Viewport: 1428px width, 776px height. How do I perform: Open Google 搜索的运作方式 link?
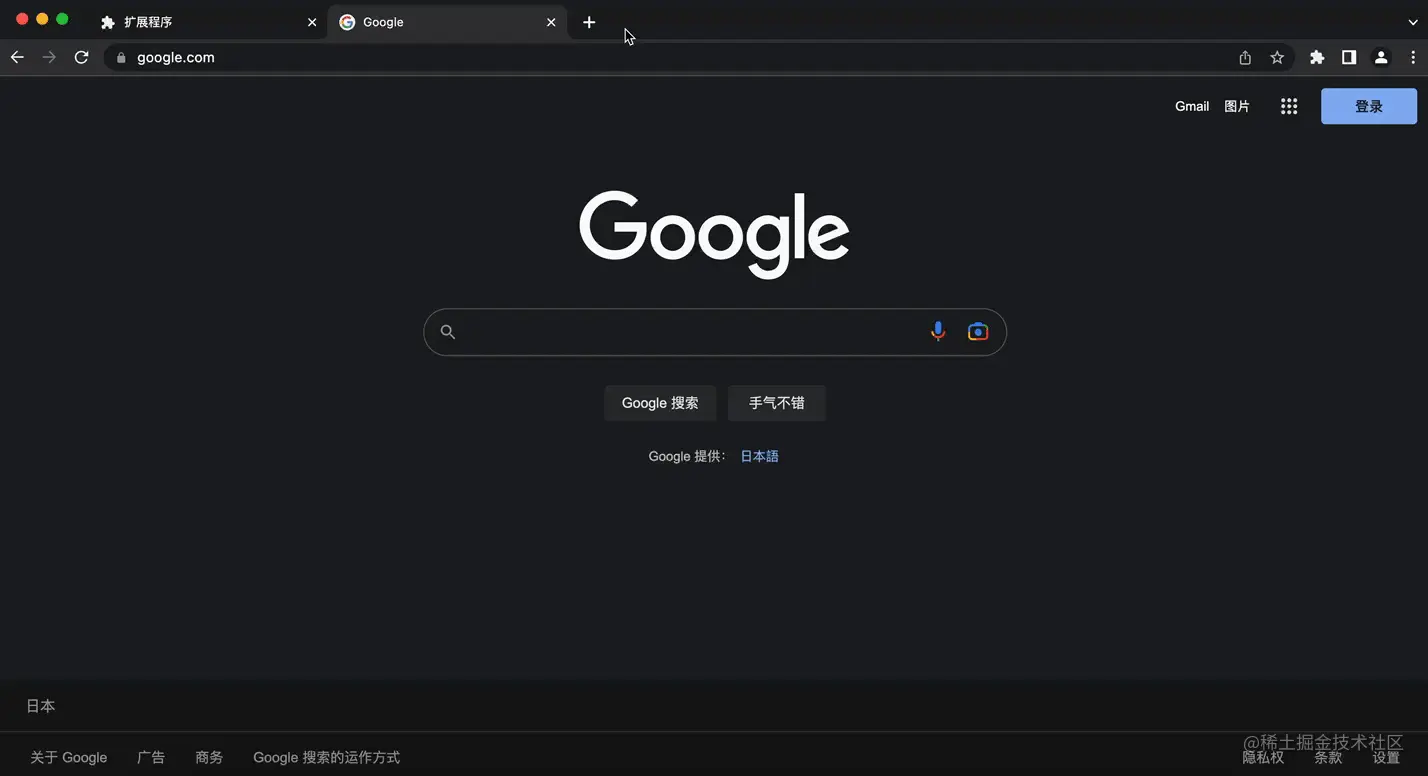coord(326,757)
